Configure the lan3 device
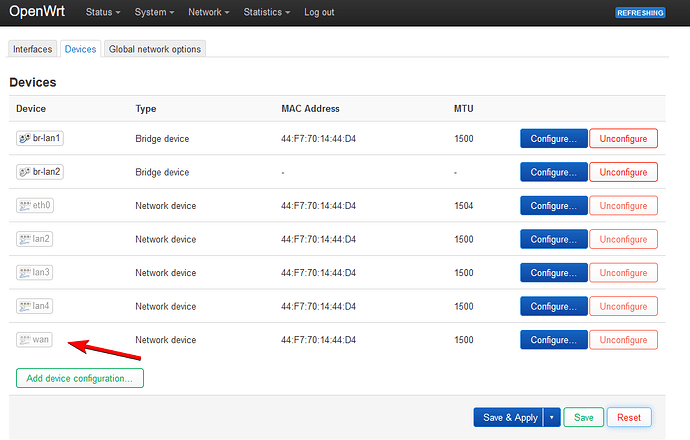 (554, 273)
